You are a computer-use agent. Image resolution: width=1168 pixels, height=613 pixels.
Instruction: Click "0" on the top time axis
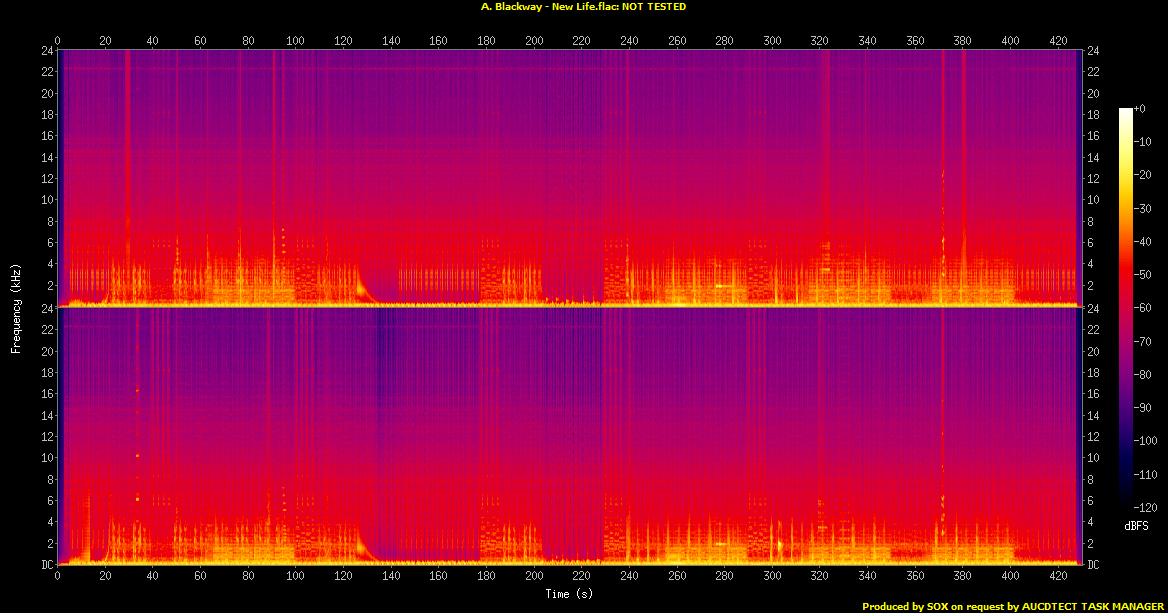coord(57,41)
